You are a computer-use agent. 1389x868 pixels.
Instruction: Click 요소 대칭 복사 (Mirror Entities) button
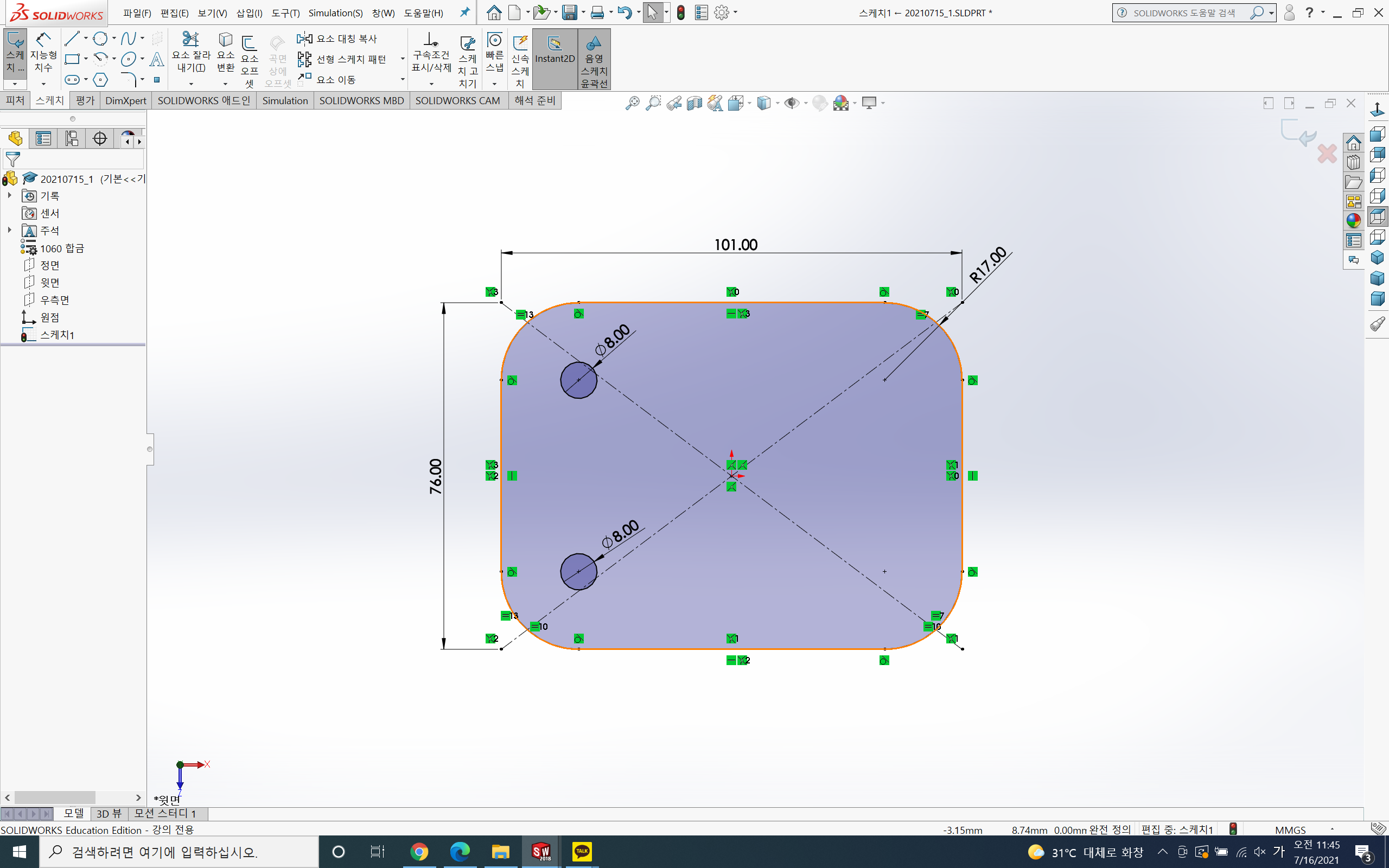click(337, 39)
